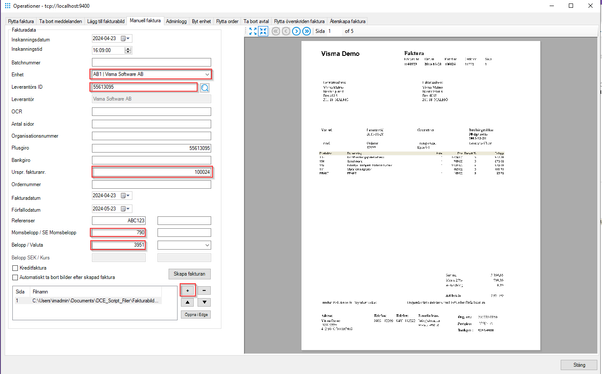Click the invoice preview page
The width and height of the screenshot is (602, 374).
click(420, 195)
